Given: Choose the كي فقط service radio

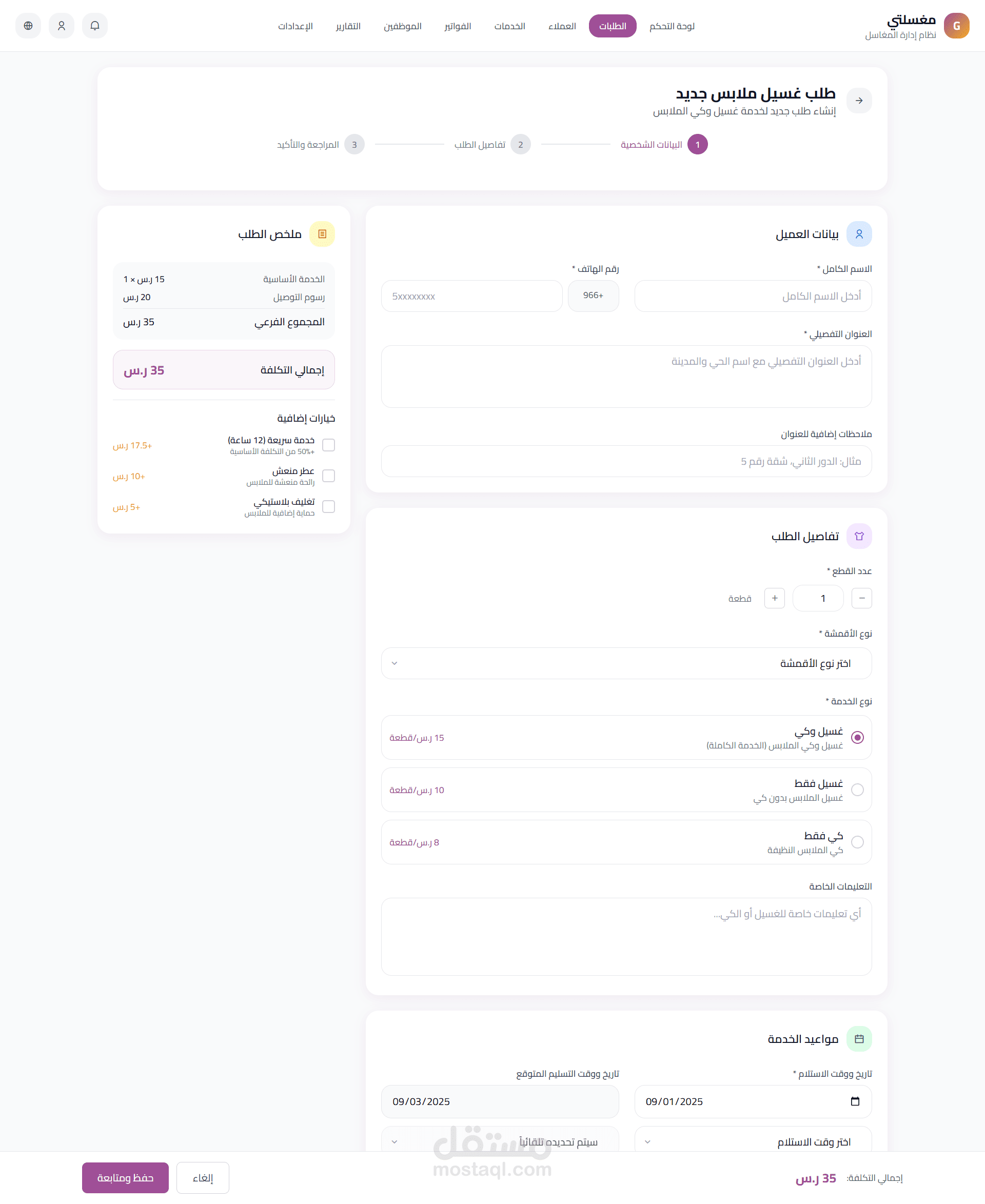Looking at the screenshot, I should [857, 842].
